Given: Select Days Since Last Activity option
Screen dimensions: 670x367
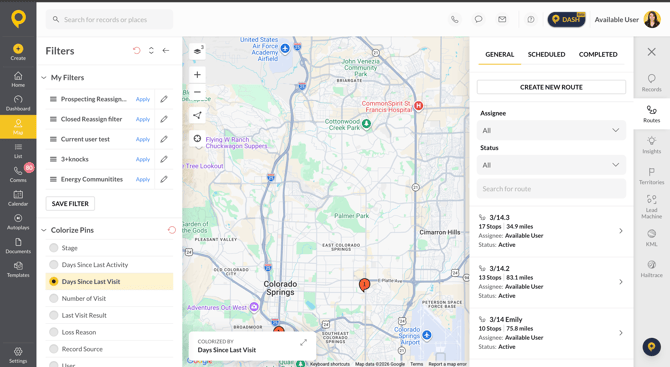Looking at the screenshot, I should [x=53, y=264].
